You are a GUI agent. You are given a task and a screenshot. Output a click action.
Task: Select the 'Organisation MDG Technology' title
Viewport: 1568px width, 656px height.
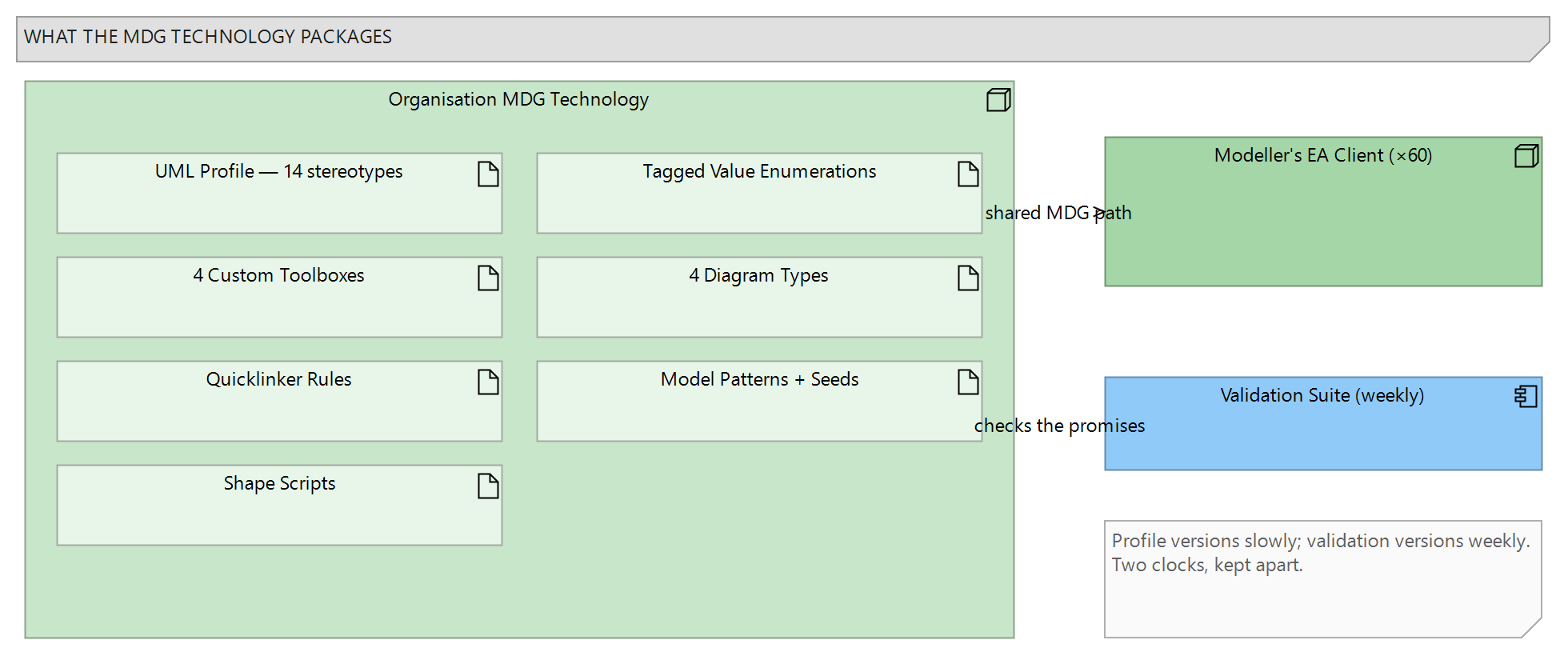pos(518,99)
